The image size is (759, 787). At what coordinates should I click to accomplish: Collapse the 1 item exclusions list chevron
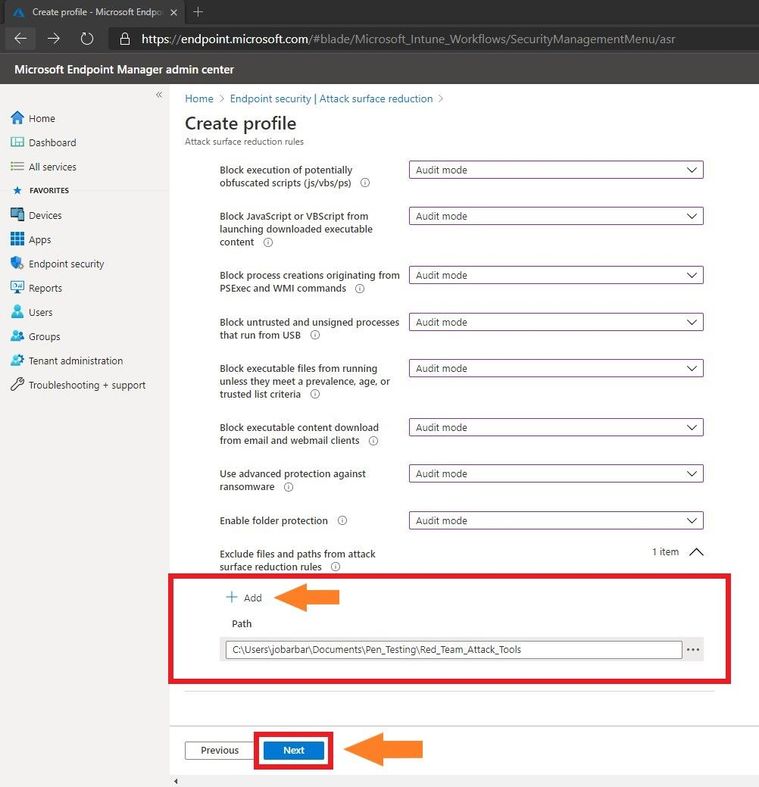[696, 552]
